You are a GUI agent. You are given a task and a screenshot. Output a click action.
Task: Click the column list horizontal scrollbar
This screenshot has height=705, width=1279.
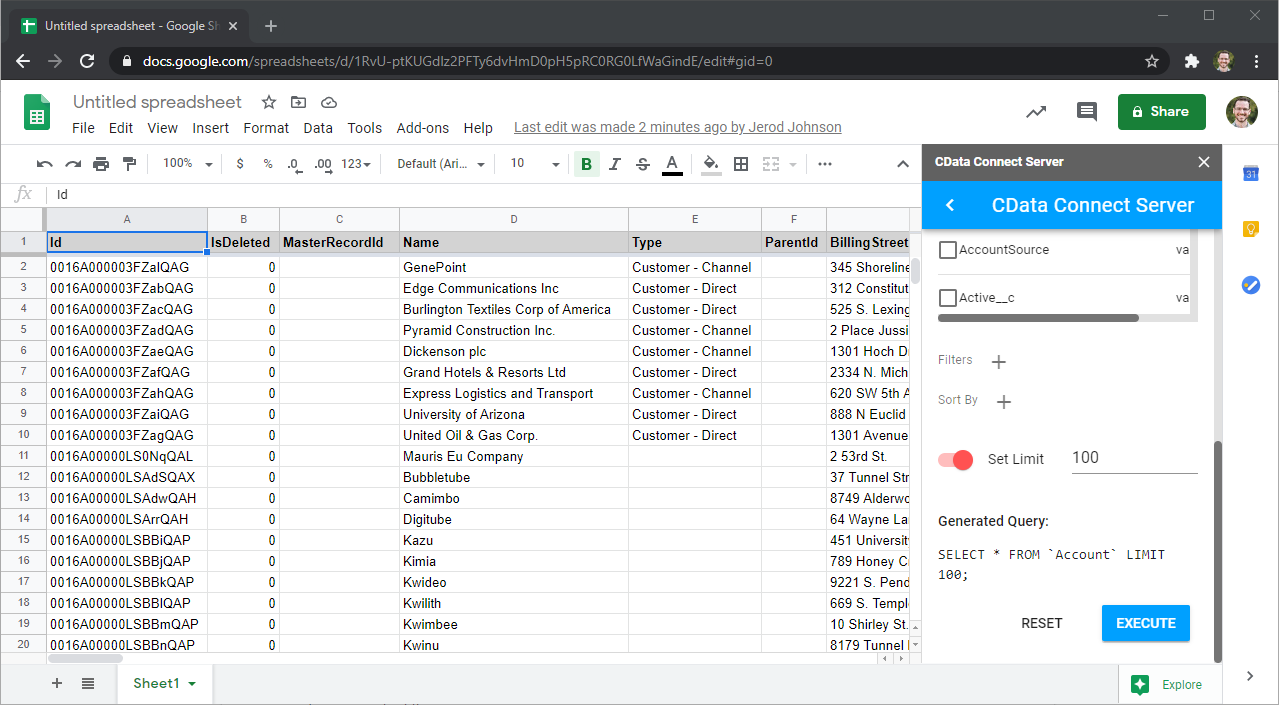[1038, 318]
